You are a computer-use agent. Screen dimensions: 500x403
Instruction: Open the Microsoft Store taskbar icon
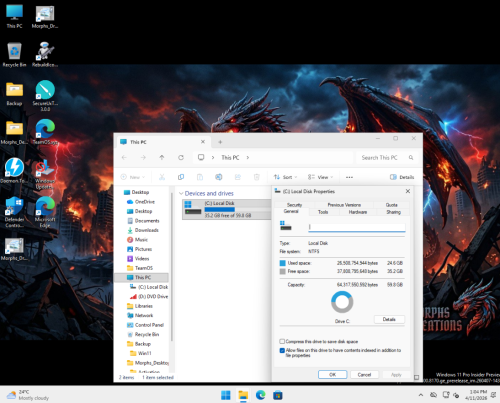pyautogui.click(x=278, y=395)
